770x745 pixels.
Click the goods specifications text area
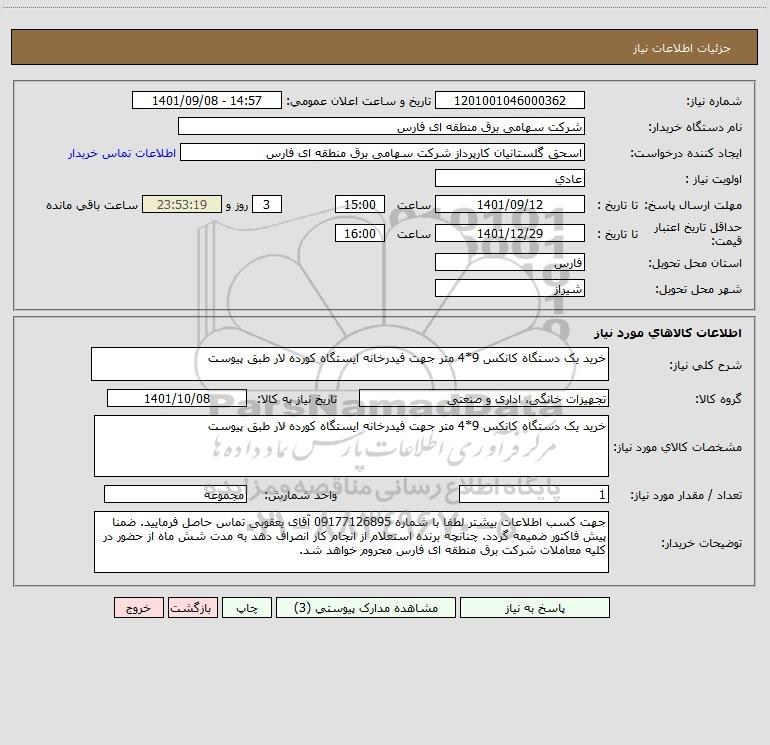click(351, 446)
